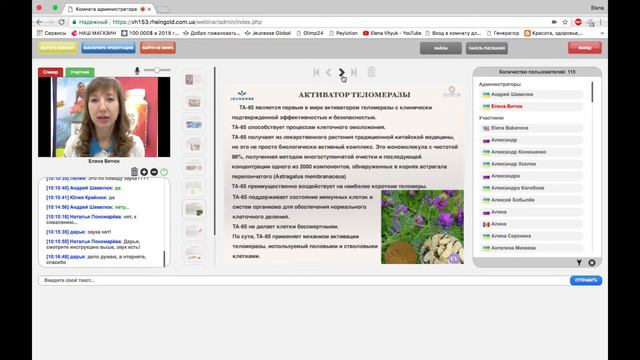Click the blue Отправить send button
Screen dimensions: 640x360
tap(586, 280)
